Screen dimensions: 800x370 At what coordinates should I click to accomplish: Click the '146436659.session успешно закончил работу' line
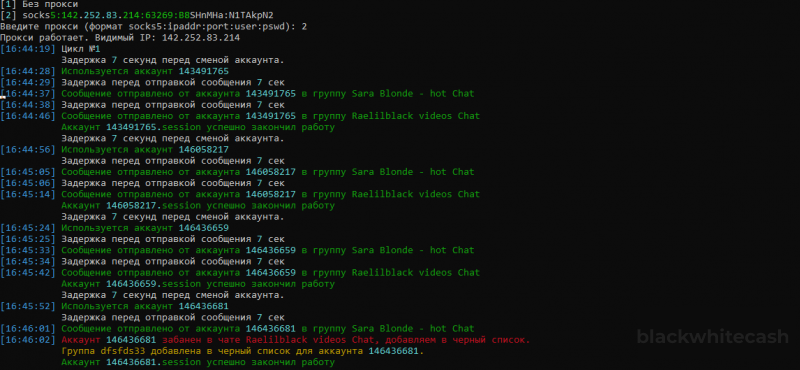point(198,284)
